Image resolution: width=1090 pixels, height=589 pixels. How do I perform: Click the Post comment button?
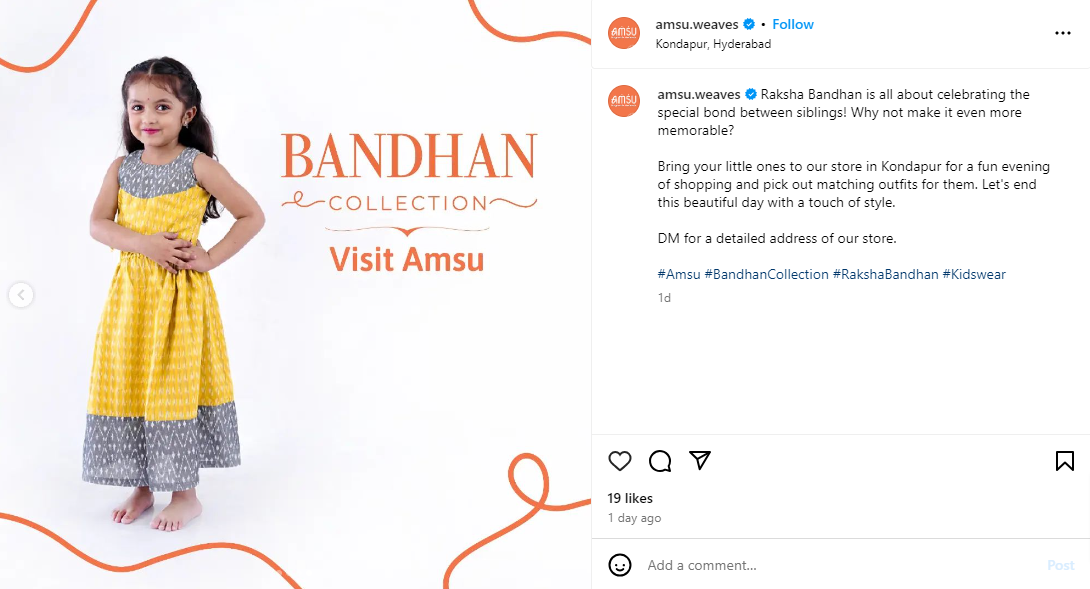tap(1061, 565)
